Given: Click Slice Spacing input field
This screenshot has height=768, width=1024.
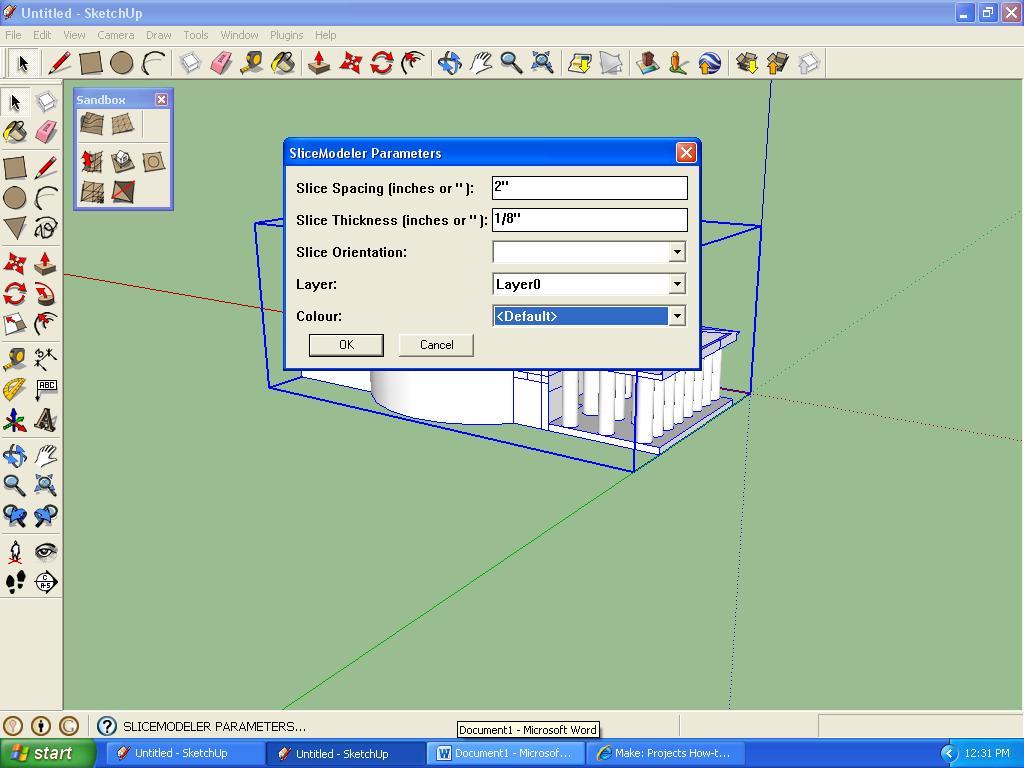Looking at the screenshot, I should tap(590, 187).
